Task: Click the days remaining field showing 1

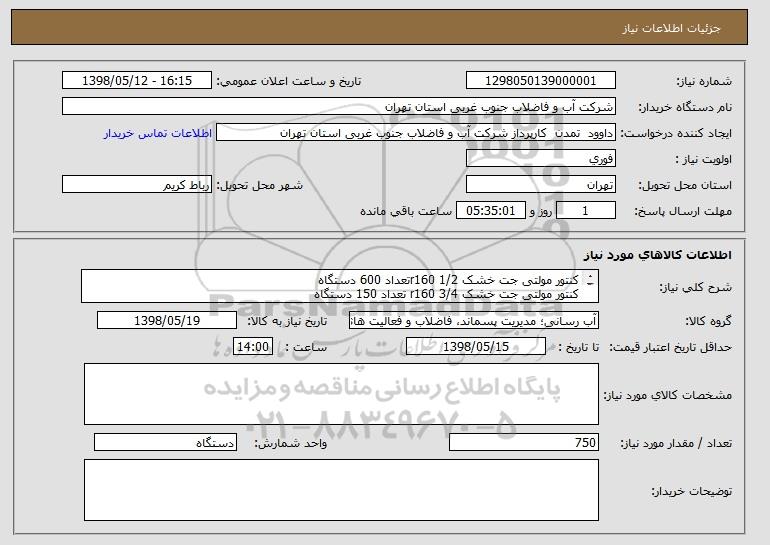Action: (585, 211)
